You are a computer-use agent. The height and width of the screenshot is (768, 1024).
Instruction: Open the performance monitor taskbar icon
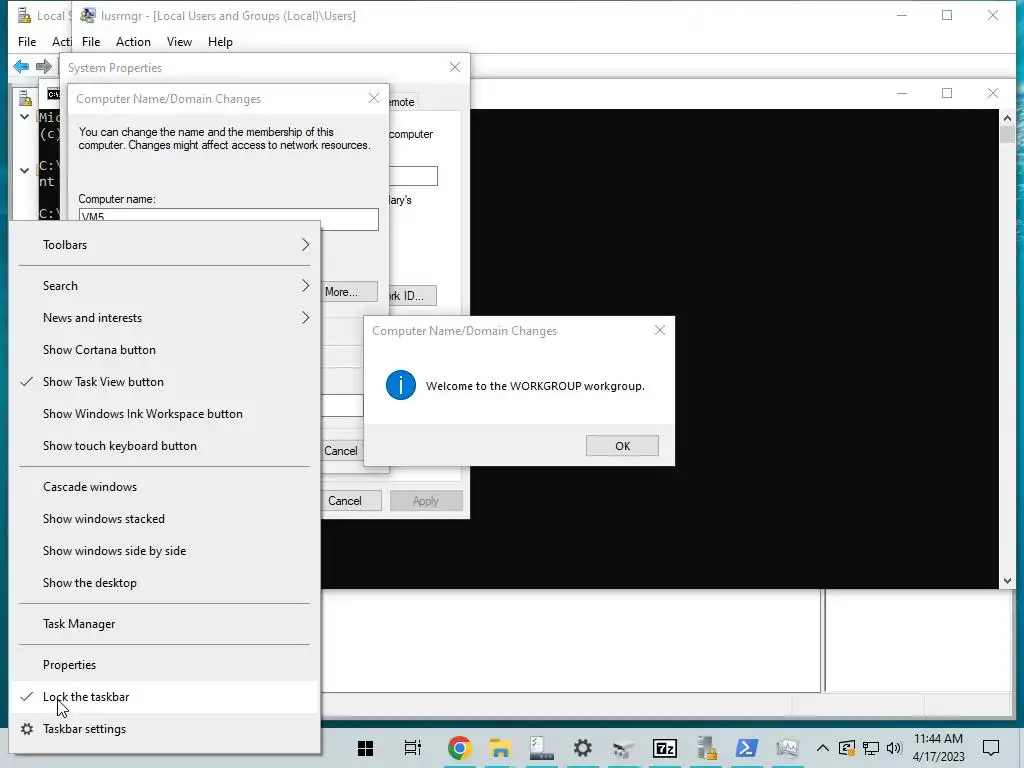(x=788, y=748)
